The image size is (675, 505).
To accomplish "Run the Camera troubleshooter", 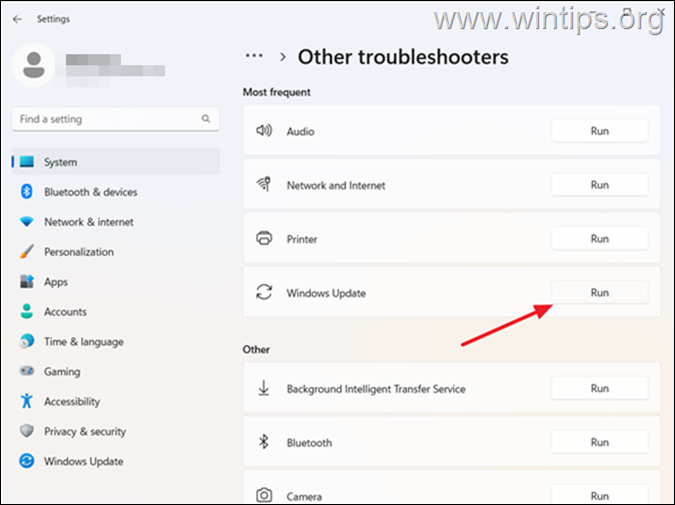I will point(600,495).
